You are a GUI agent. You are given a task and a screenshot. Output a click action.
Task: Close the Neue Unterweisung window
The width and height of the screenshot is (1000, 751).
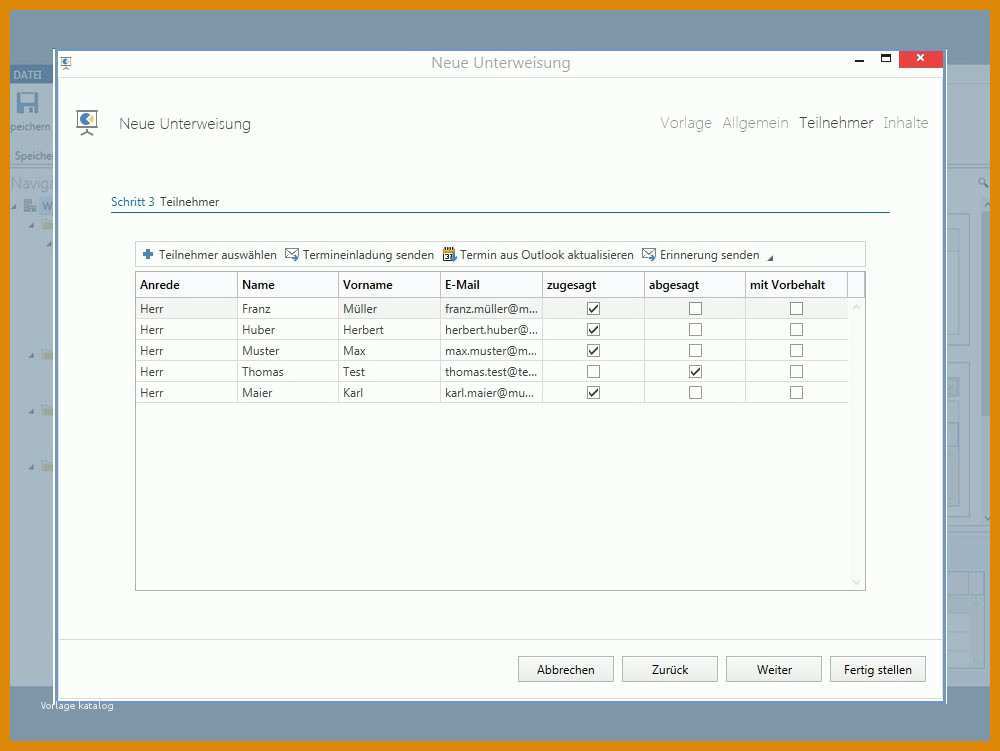920,59
